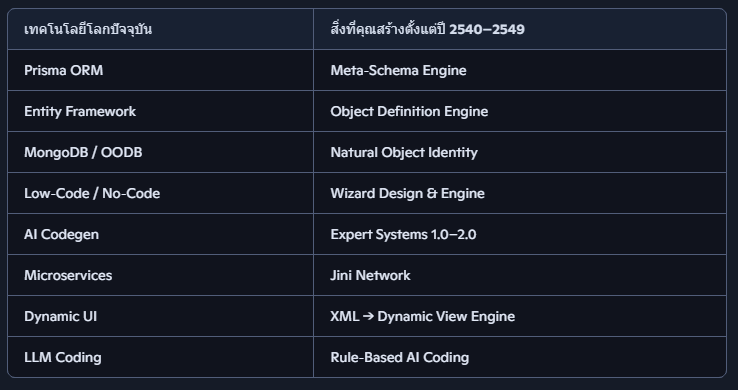738x390 pixels.
Task: Click the left column Thai header
Action: tap(160, 29)
